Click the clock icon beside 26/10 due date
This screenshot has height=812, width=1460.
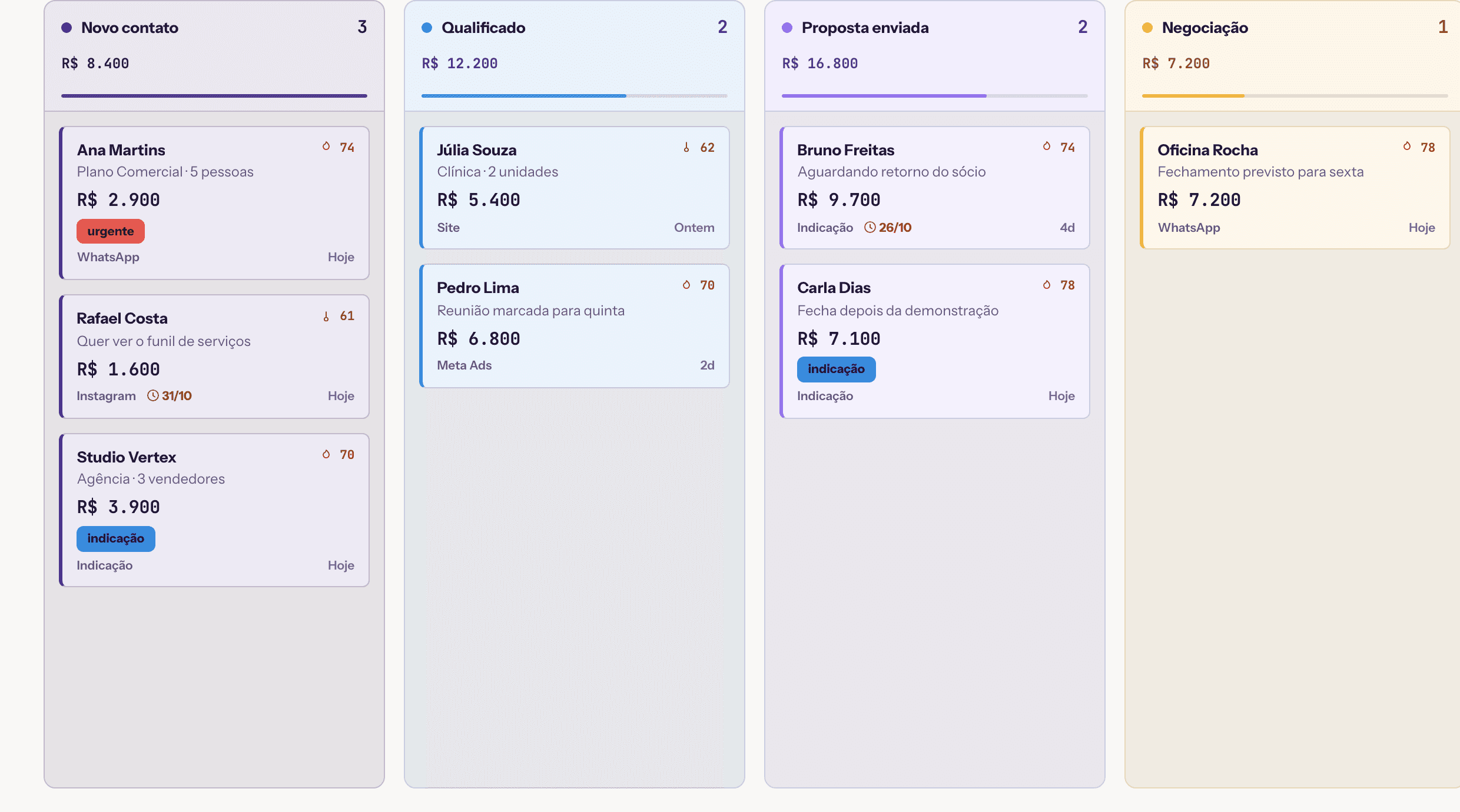pos(870,227)
